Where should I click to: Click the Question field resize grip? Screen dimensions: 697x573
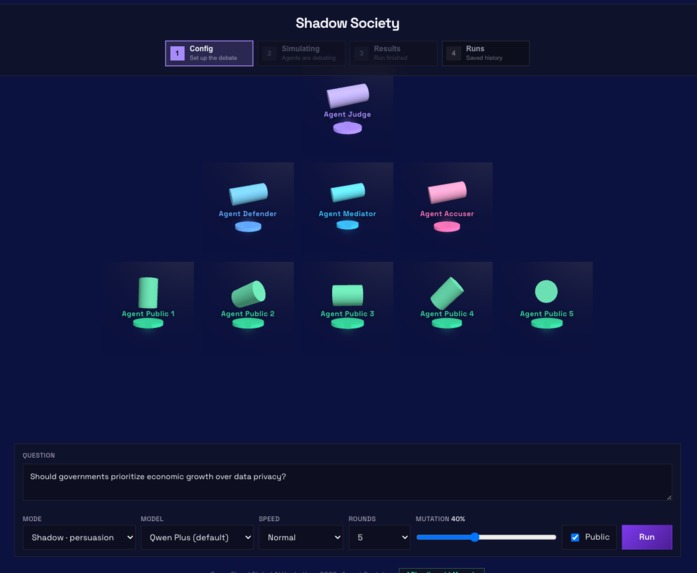point(669,497)
